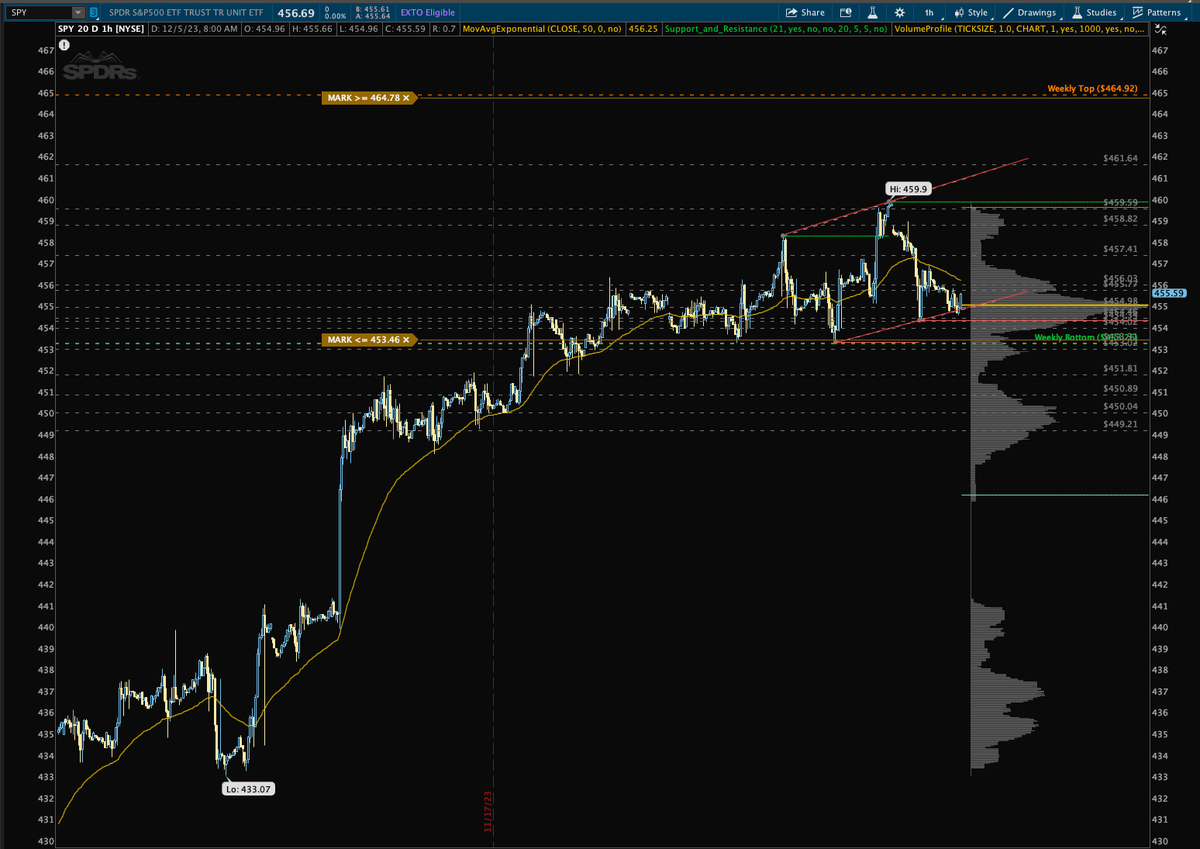Click the Support_and_Resistance study label
This screenshot has height=849, width=1200.
[x=774, y=29]
